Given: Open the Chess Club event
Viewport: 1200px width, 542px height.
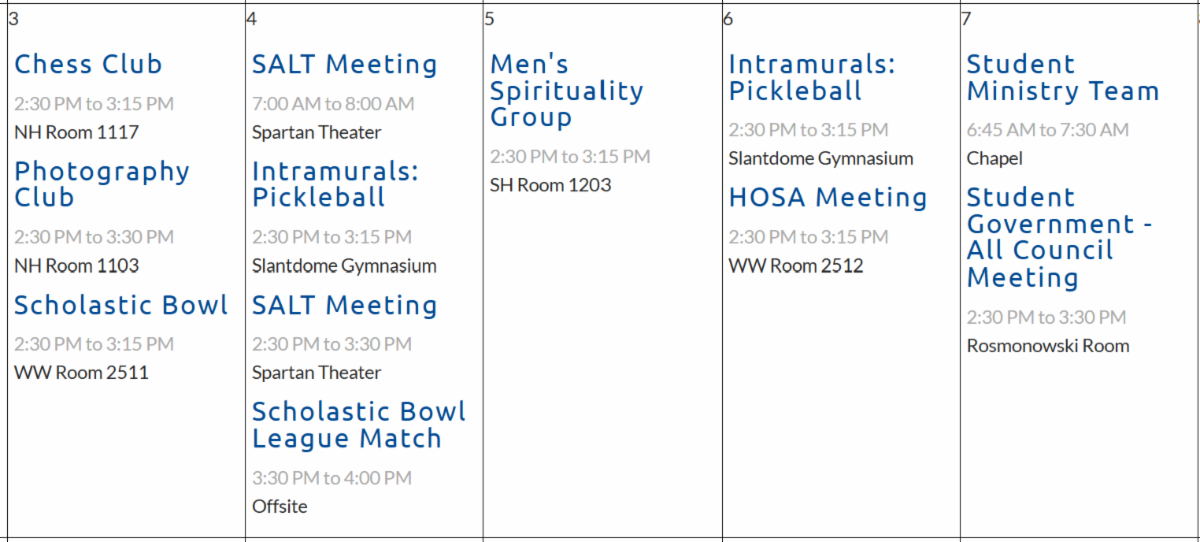Looking at the screenshot, I should pyautogui.click(x=88, y=65).
